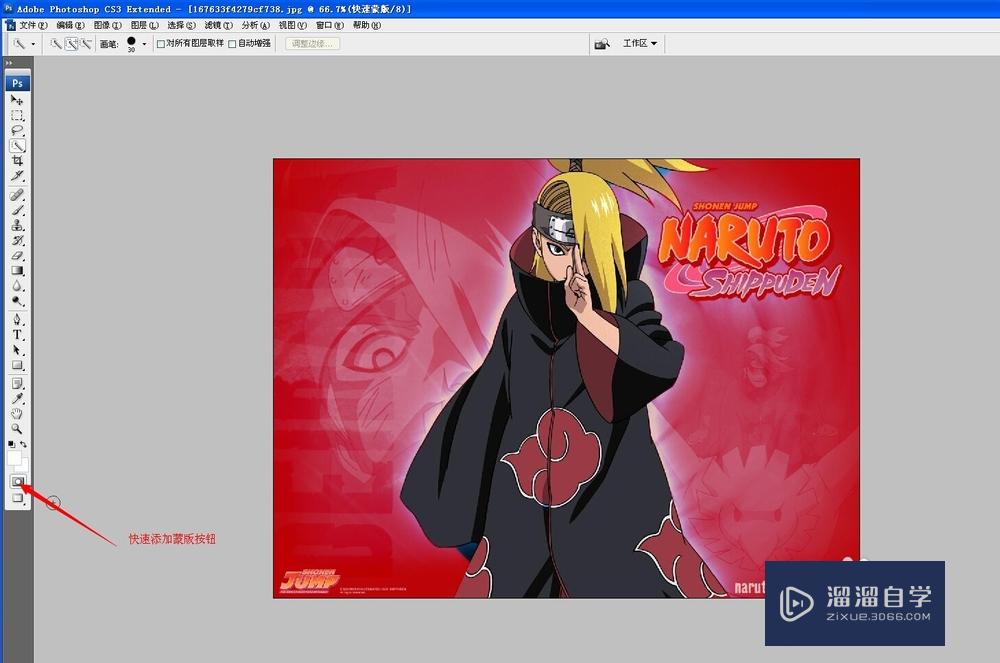This screenshot has height=663, width=1000.
Task: Select the Notes tool
Action: point(17,383)
